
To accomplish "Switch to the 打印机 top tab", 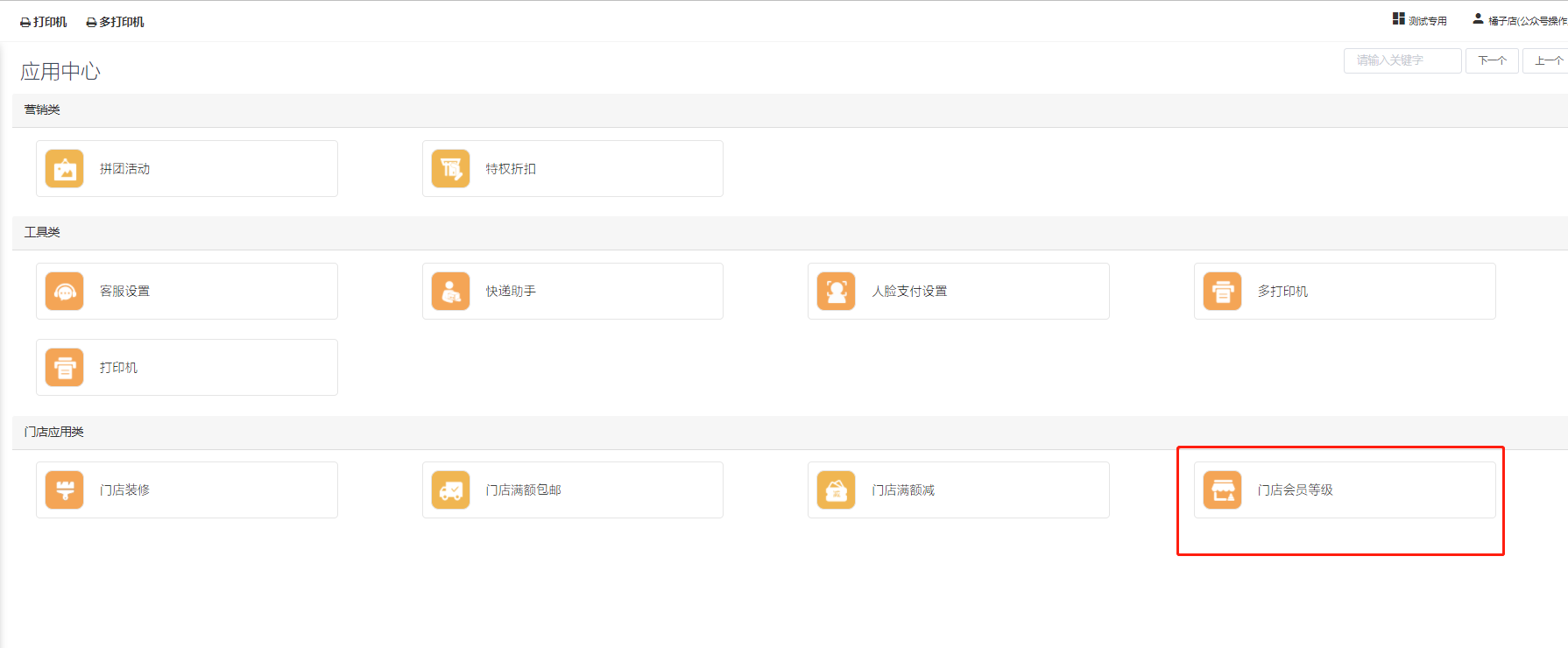I will tap(44, 22).
